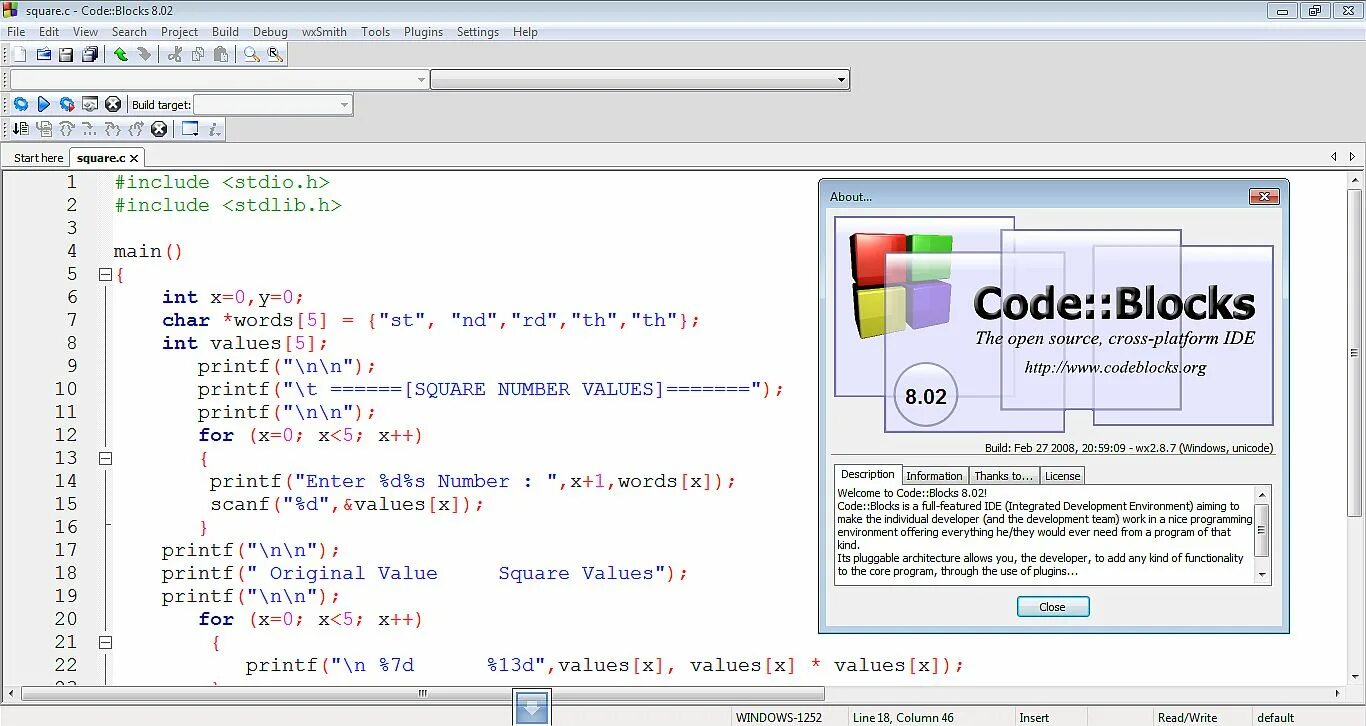Click the Insert status bar entry
Viewport: 1366px width, 726px height.
click(x=1034, y=717)
